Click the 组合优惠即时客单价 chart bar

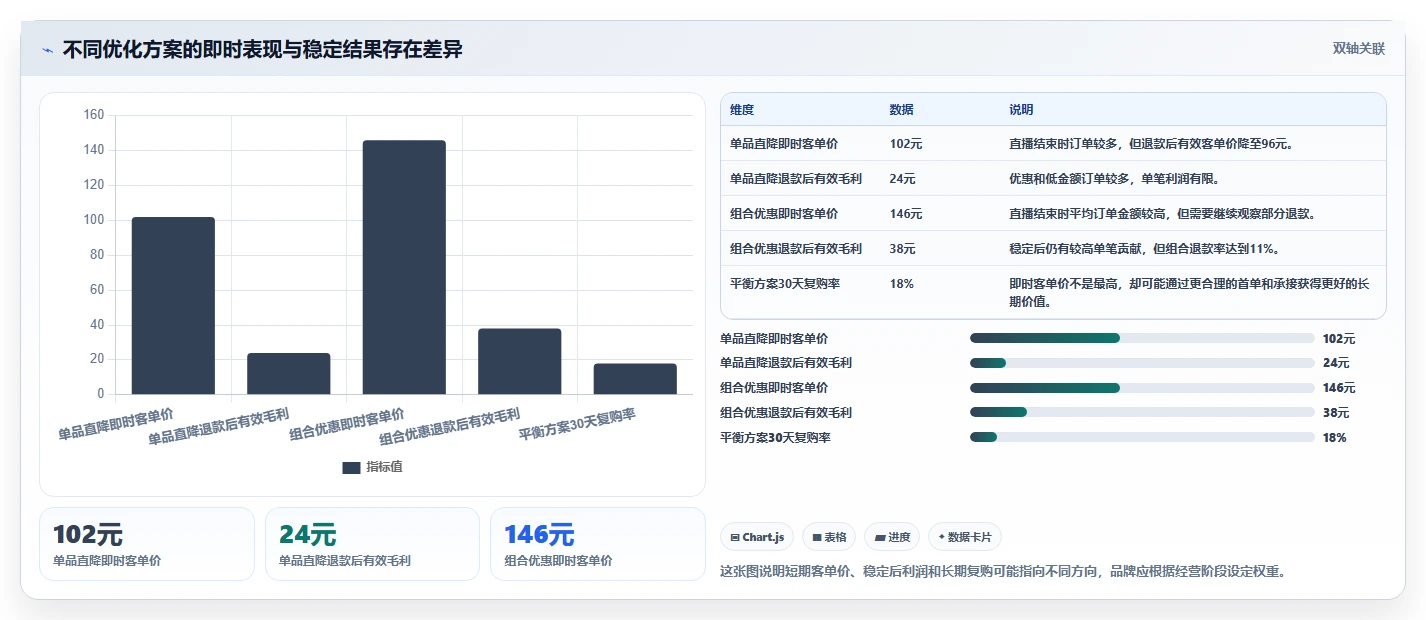point(404,267)
